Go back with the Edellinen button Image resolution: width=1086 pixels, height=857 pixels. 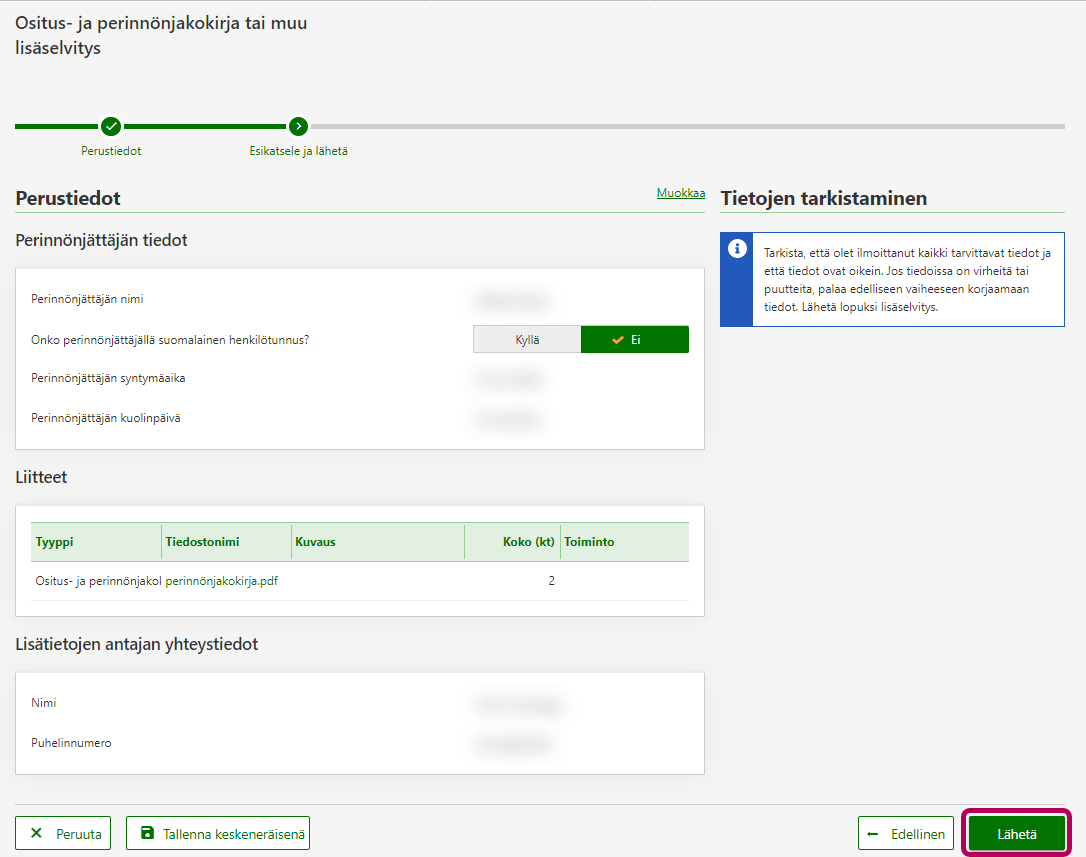click(x=906, y=833)
